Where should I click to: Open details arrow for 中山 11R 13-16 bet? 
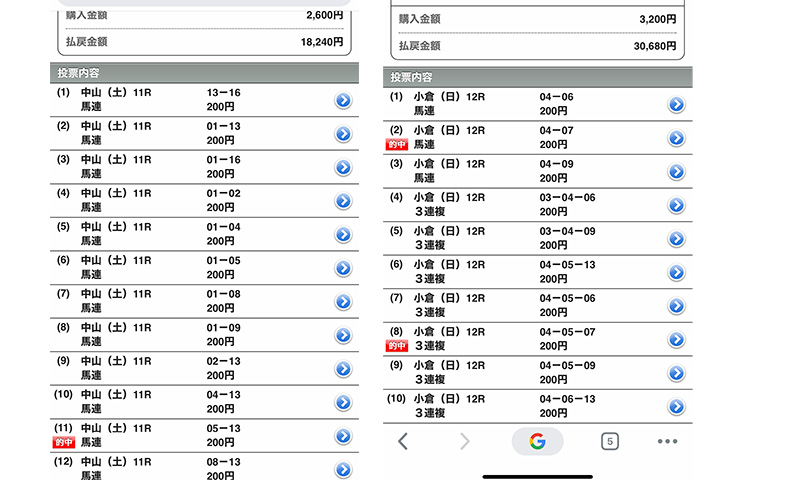tap(343, 100)
